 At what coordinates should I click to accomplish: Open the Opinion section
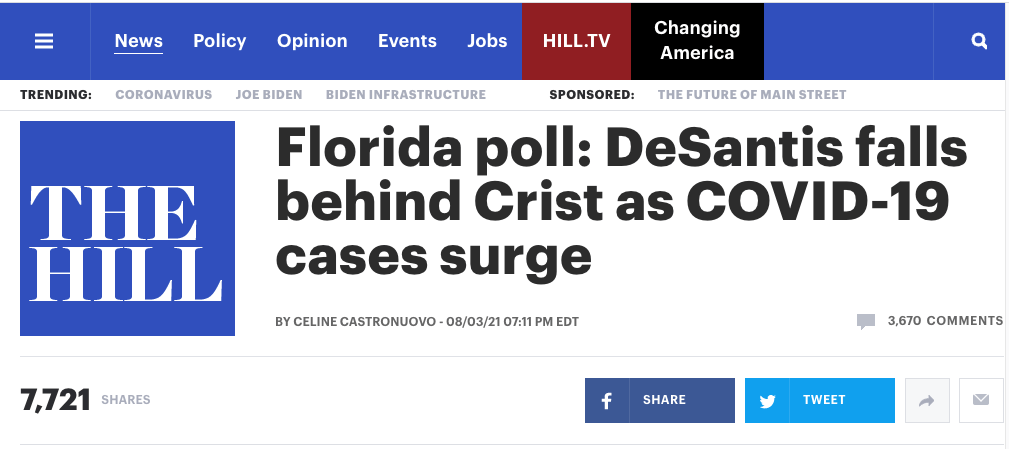[x=312, y=41]
